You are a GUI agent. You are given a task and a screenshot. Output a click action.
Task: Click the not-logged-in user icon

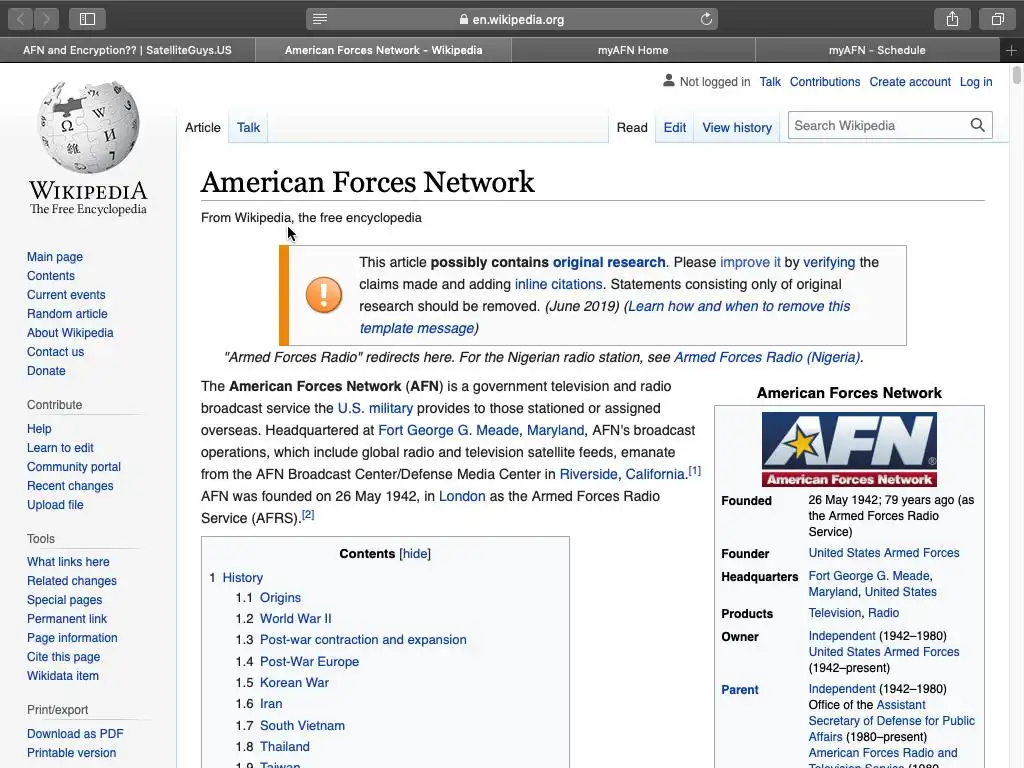tap(669, 81)
